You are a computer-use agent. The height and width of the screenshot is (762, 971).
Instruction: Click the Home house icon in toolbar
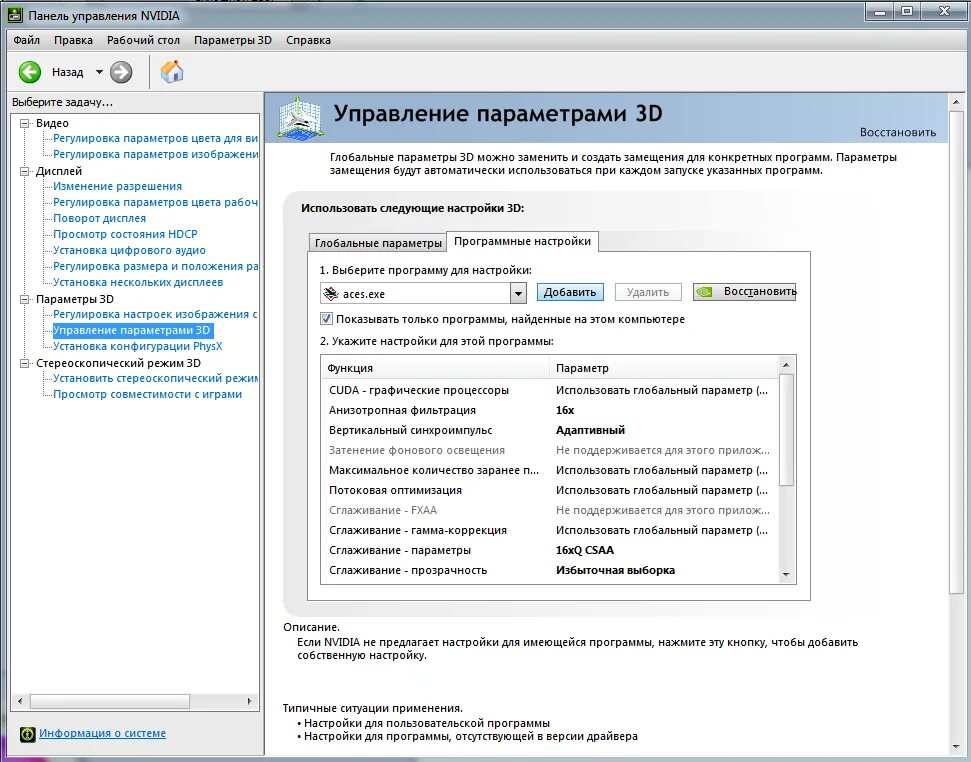172,72
